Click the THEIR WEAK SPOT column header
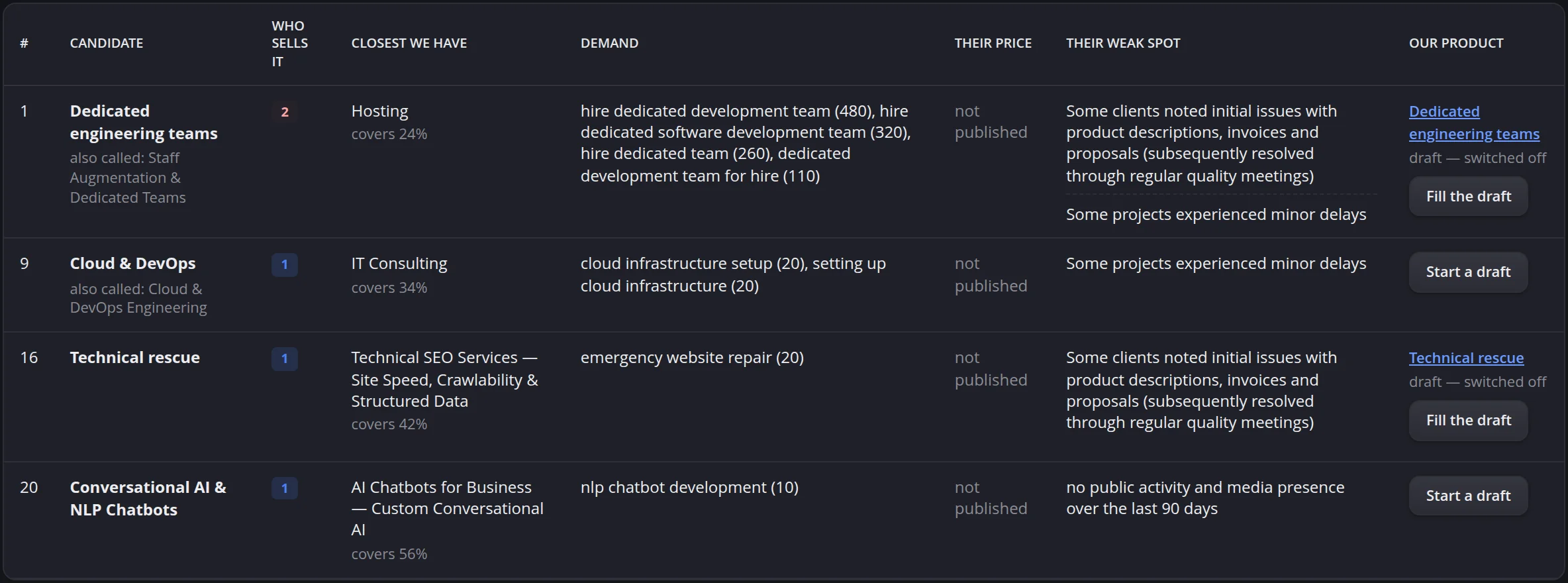1568x583 pixels. [x=1123, y=43]
